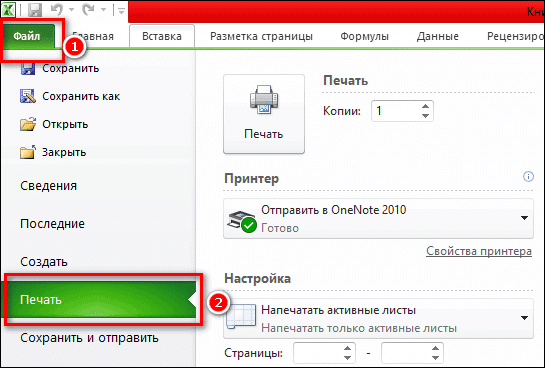
Task: Click the Настройка section heading
Action: point(258,278)
